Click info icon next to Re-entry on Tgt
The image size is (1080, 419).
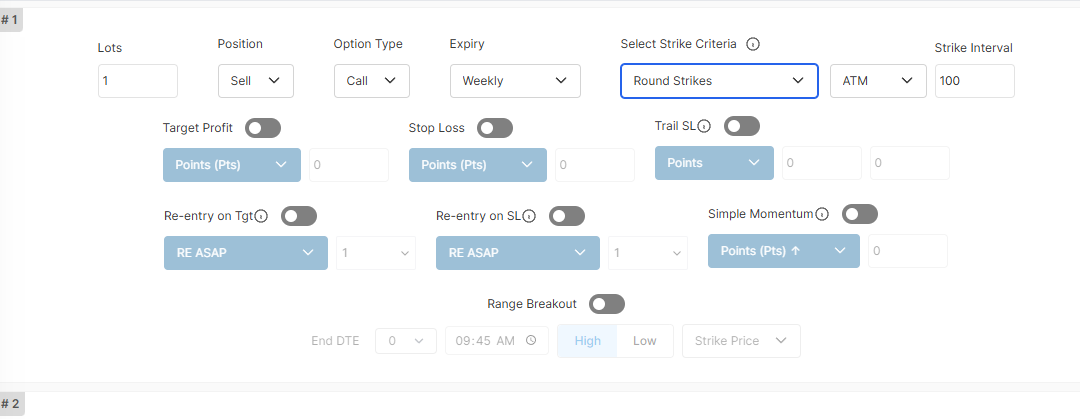click(261, 216)
